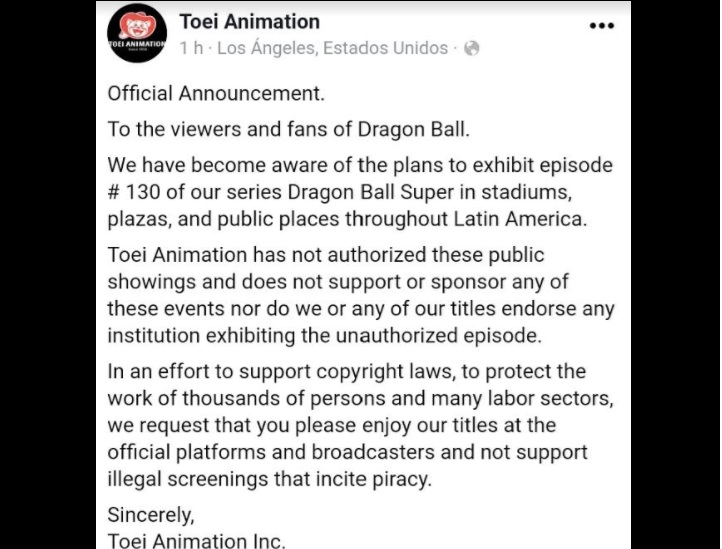
Task: Click the 'Sincerely,' closing line
Action: pyautogui.click(x=151, y=515)
